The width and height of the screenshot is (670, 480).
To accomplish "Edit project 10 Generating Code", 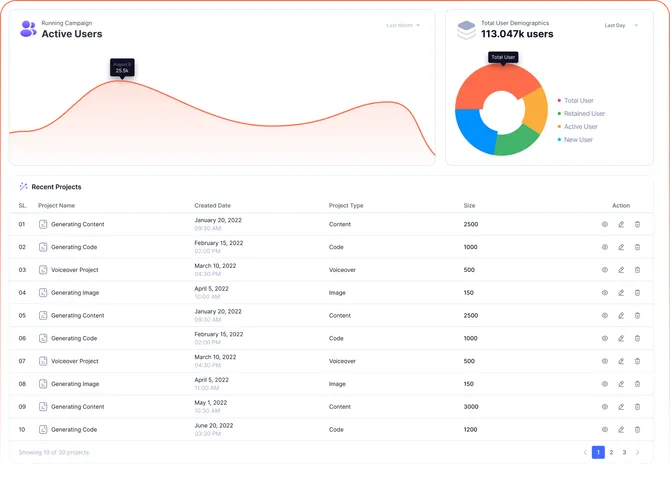I will 621,429.
